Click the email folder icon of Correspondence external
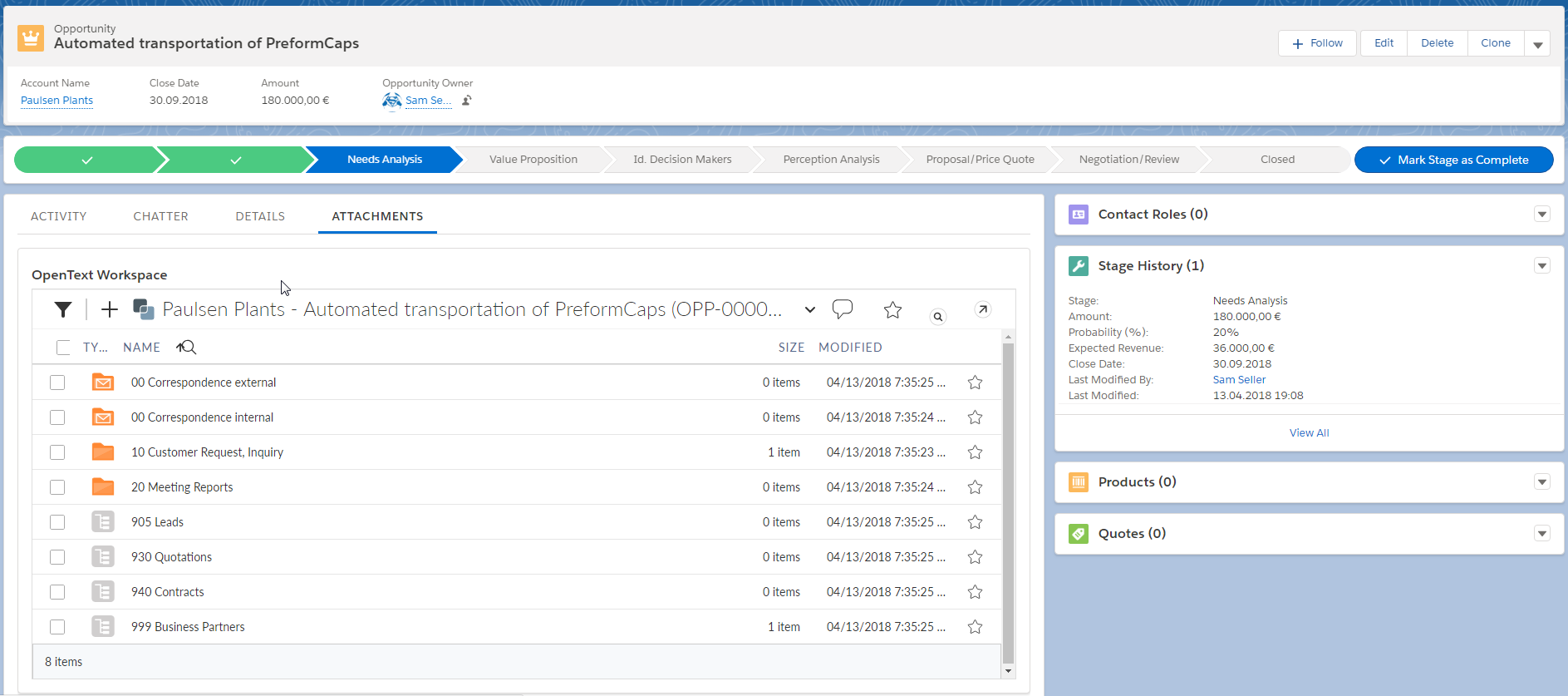 103,383
